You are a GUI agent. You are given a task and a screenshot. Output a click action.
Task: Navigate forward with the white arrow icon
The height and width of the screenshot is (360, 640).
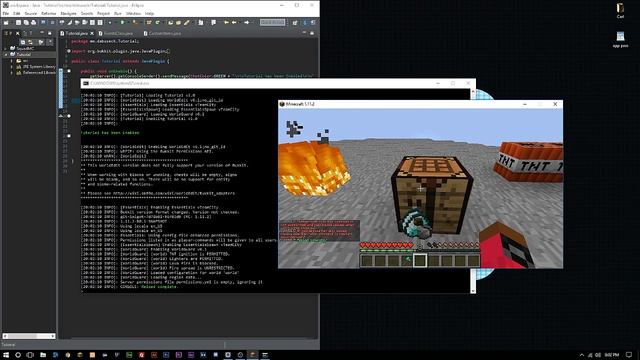click(x=247, y=23)
